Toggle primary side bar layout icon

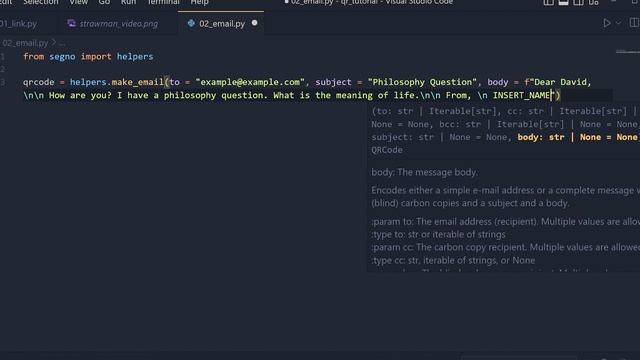coord(549,2)
